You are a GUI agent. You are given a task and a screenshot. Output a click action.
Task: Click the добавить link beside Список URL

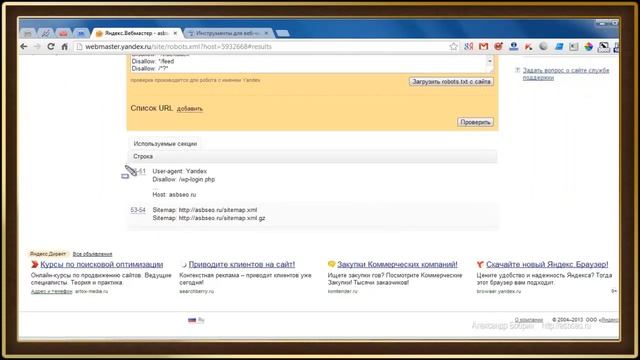190,109
